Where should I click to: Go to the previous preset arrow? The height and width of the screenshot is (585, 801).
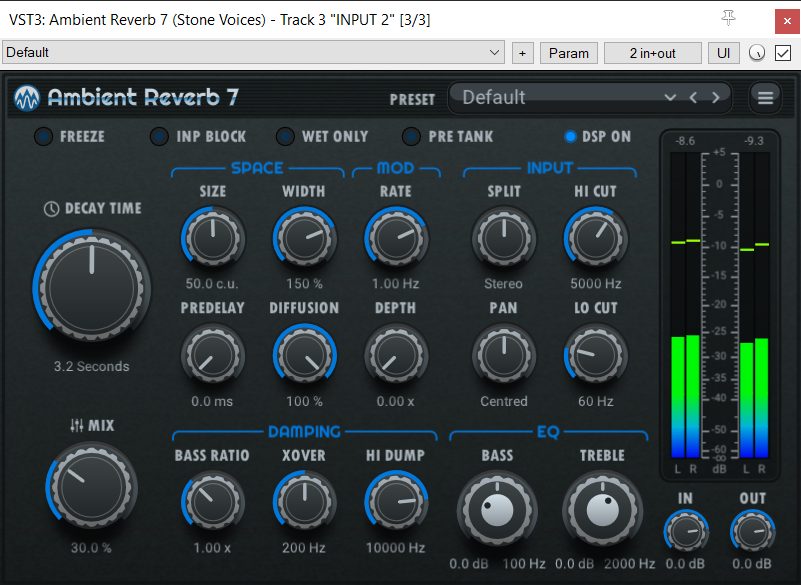coord(693,97)
